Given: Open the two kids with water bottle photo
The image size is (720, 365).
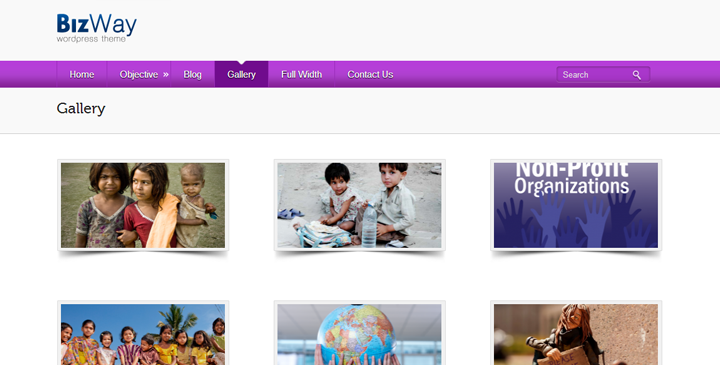Looking at the screenshot, I should pos(360,205).
